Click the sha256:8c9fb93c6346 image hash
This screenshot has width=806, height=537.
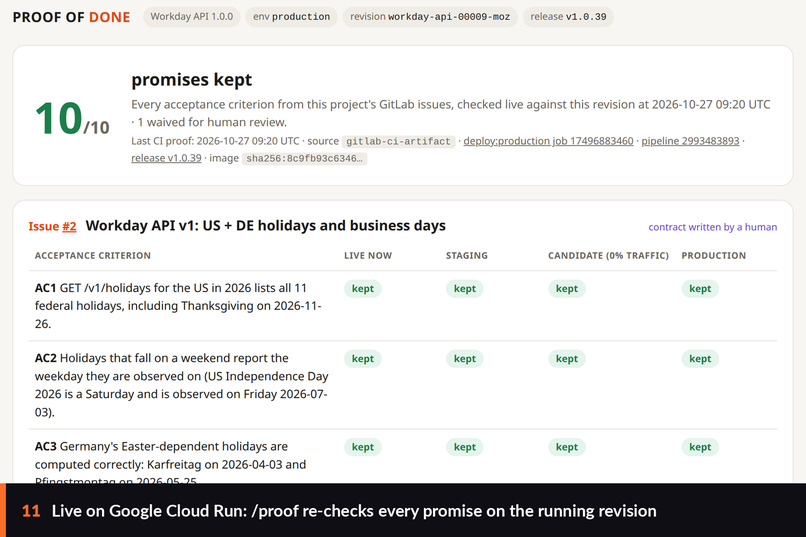pyautogui.click(x=304, y=158)
